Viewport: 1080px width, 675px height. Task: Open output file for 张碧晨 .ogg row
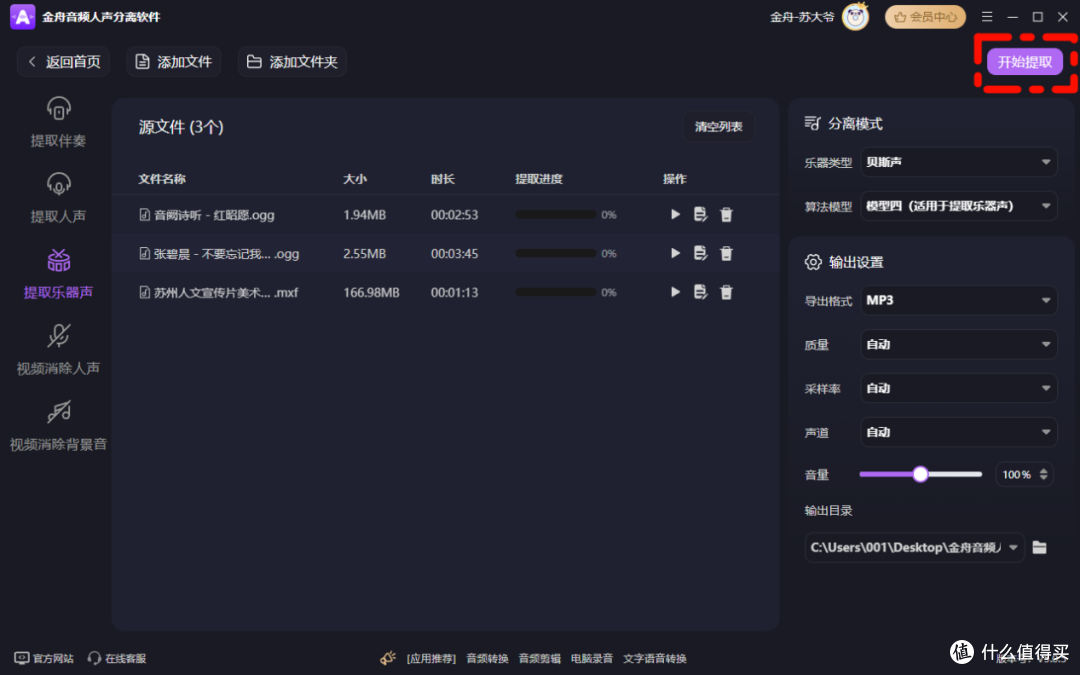700,253
